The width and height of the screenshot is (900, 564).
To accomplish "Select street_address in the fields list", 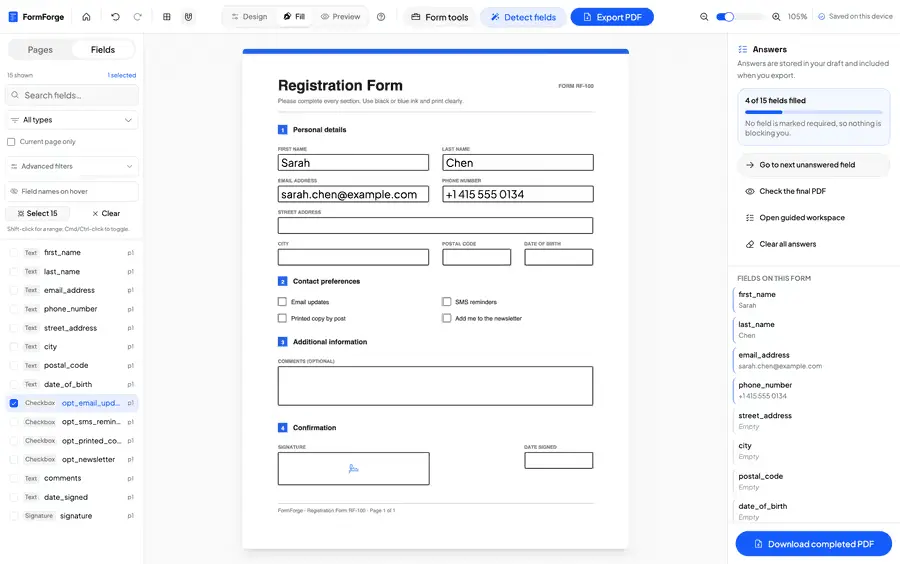I will coord(72,328).
